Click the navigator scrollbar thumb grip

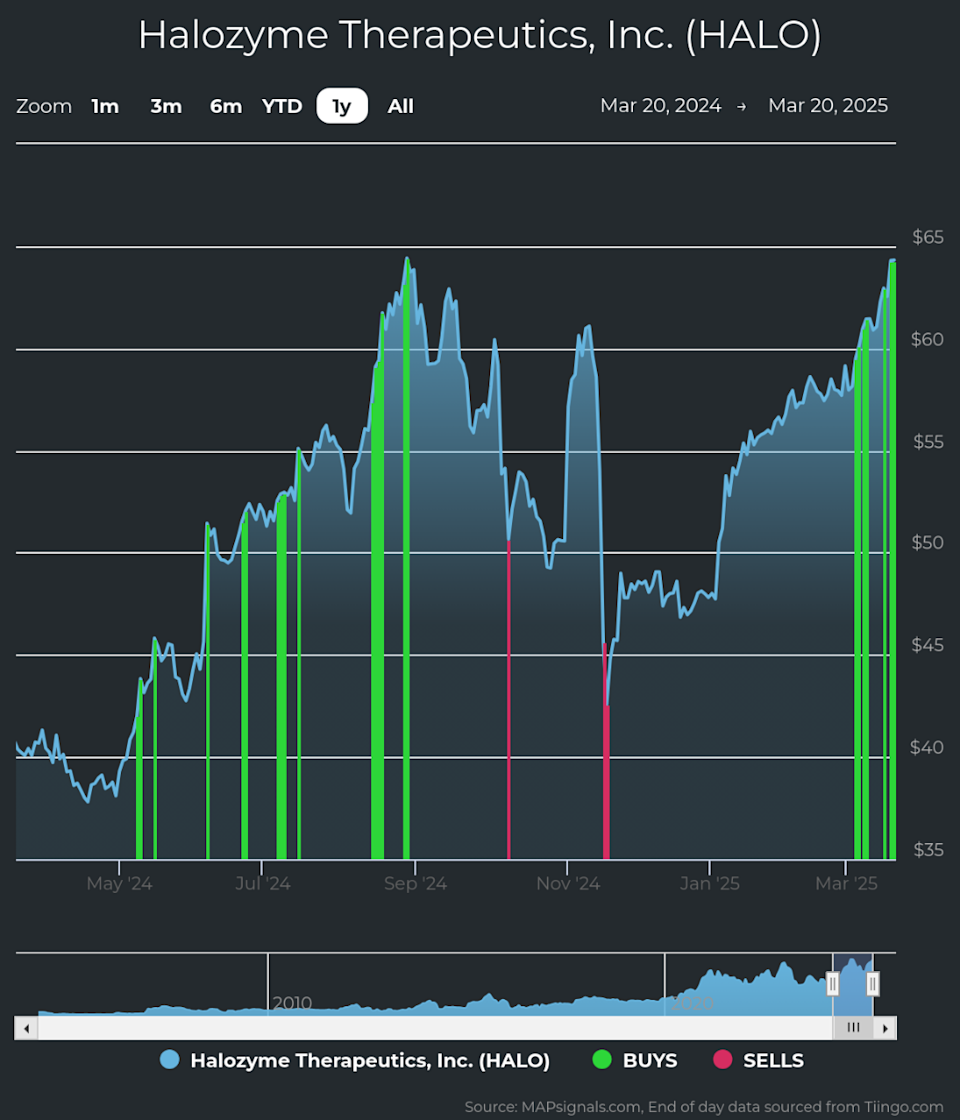click(x=853, y=1028)
